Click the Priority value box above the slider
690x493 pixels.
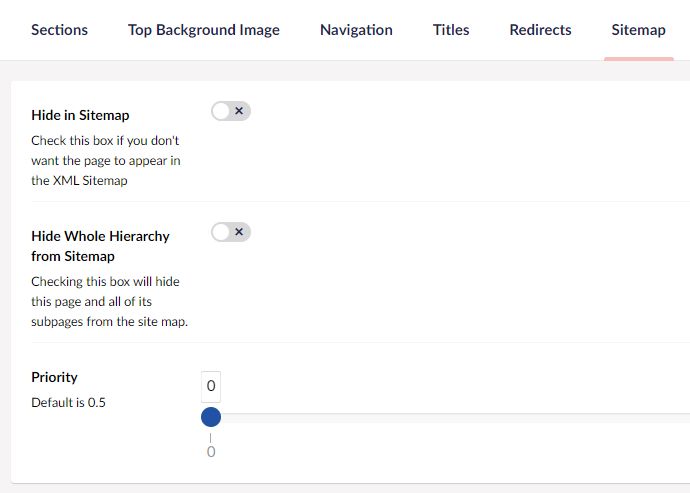point(211,386)
